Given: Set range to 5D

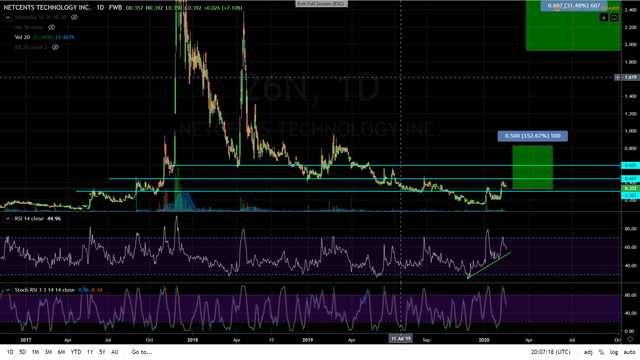Looking at the screenshot, I should (x=22, y=352).
